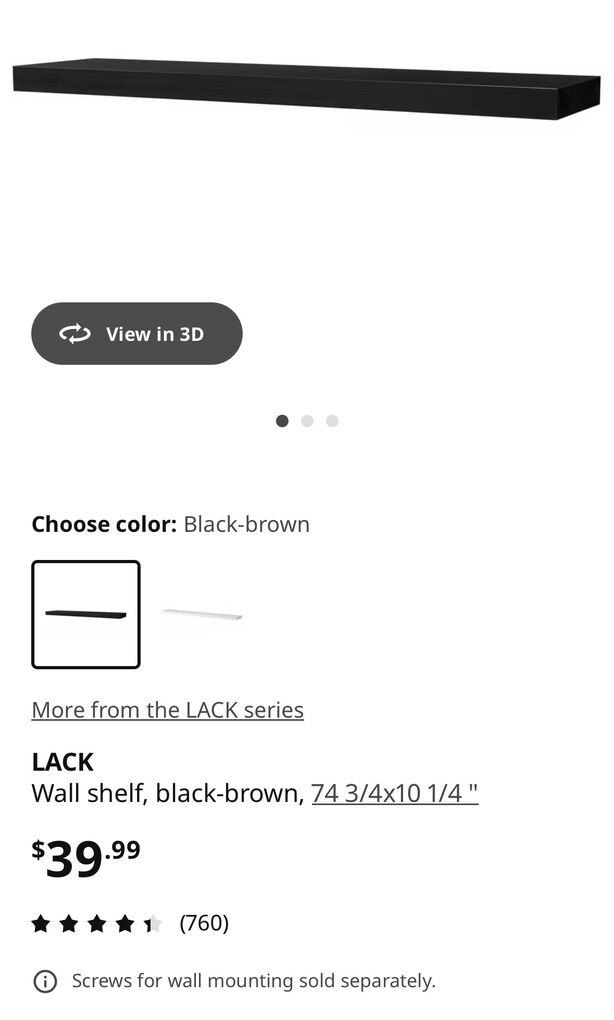This screenshot has height=1020, width=614.
Task: Open More from the LACK series link
Action: 167,710
